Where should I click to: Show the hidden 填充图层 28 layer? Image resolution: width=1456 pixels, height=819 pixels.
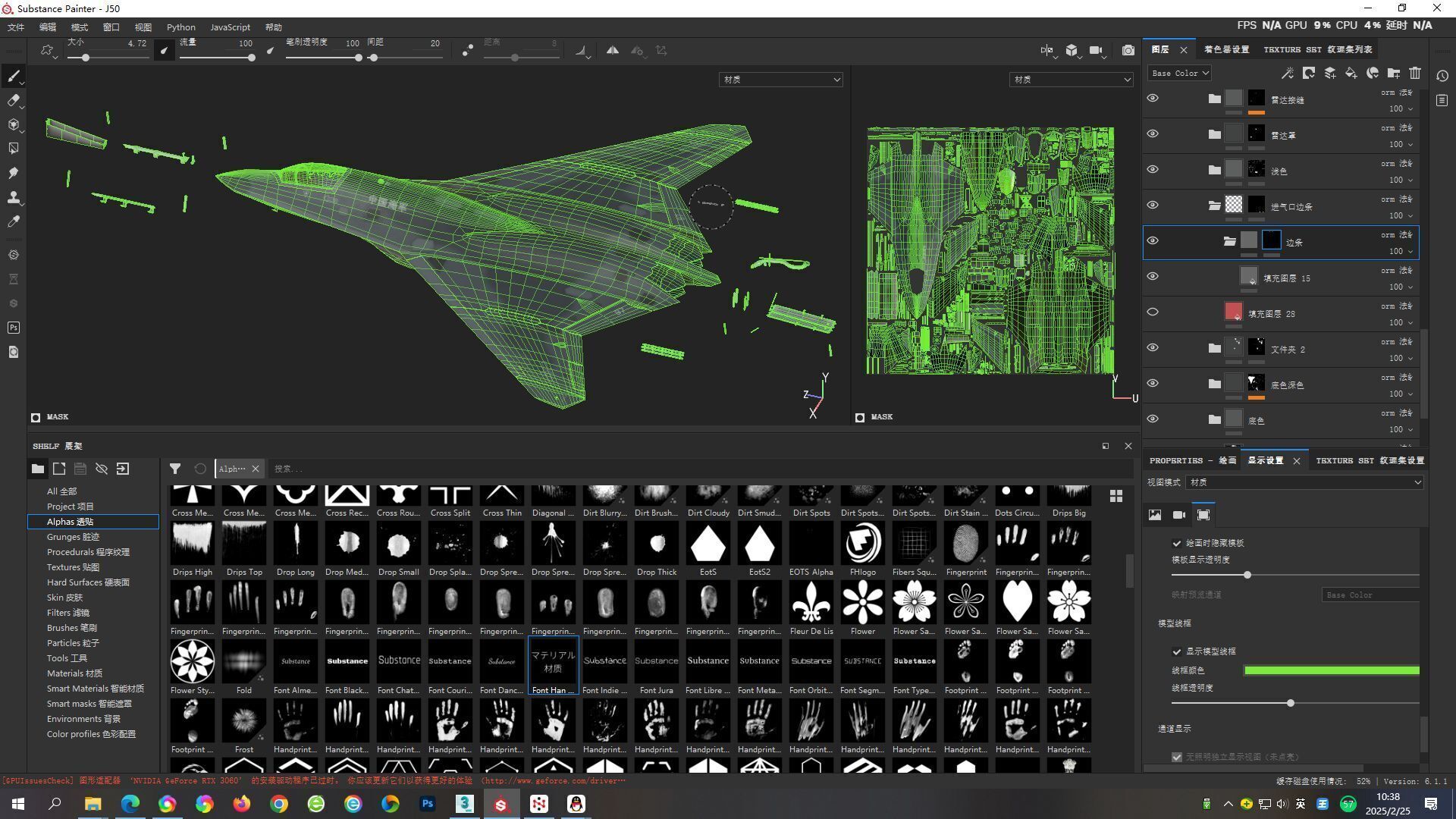[x=1153, y=312]
